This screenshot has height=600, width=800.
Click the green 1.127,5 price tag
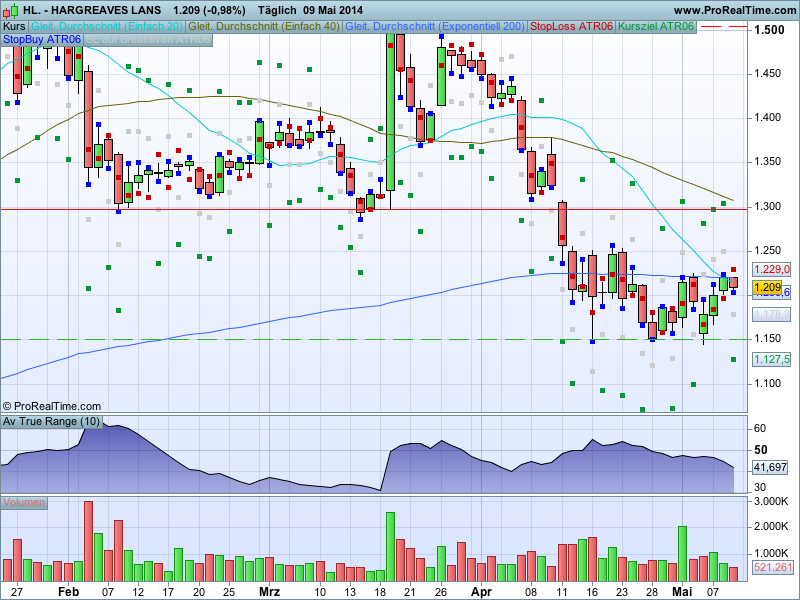[771, 359]
